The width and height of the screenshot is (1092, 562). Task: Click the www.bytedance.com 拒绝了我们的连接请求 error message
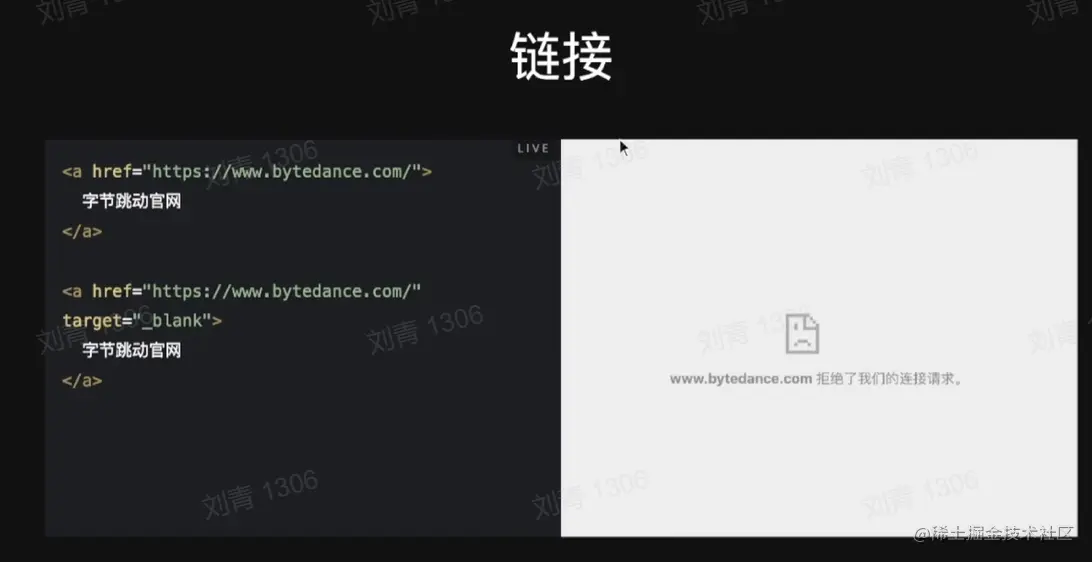coord(816,380)
